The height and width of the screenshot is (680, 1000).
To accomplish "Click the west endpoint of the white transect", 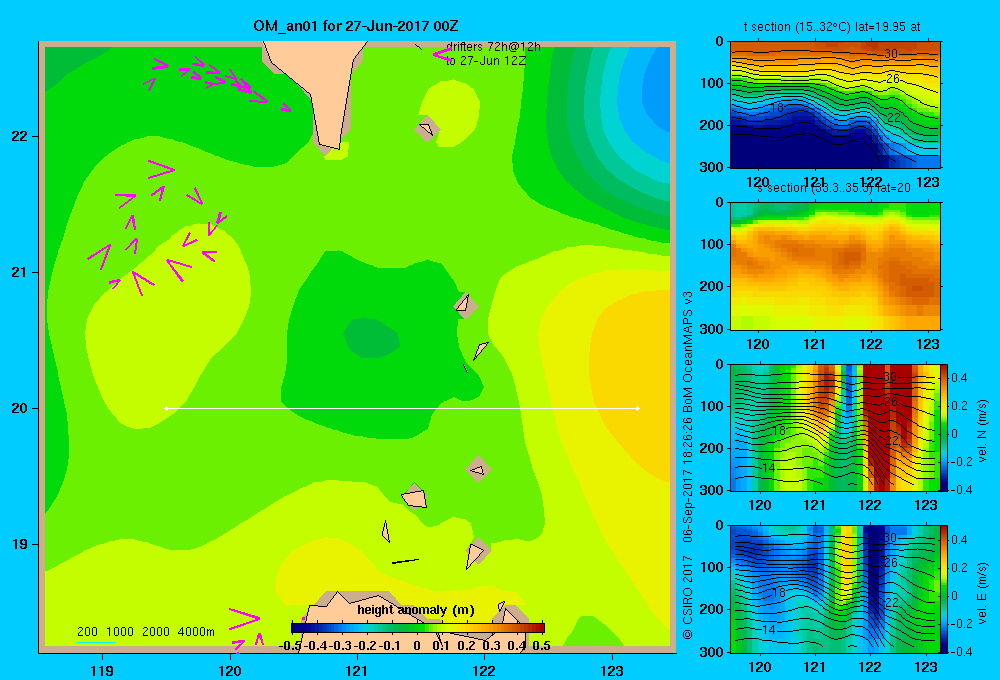I will click(x=166, y=408).
